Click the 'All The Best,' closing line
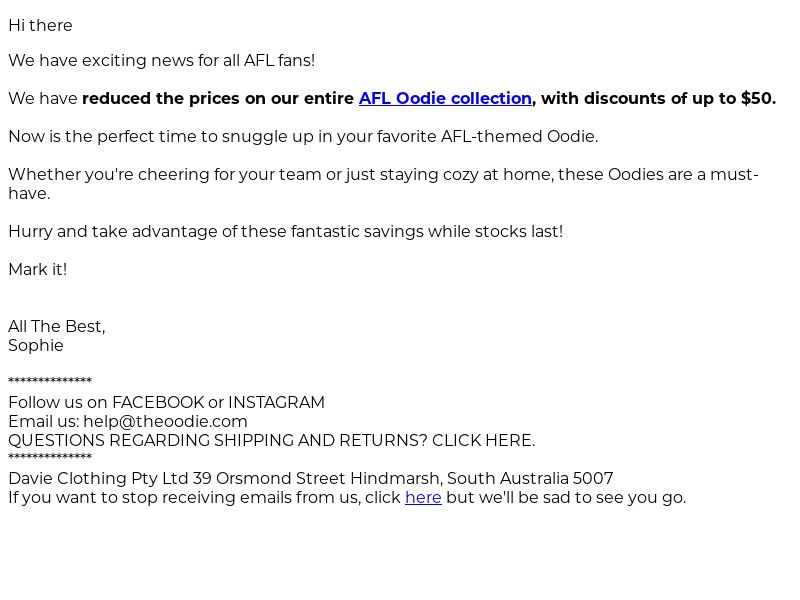The height and width of the screenshot is (600, 800). coord(57,327)
